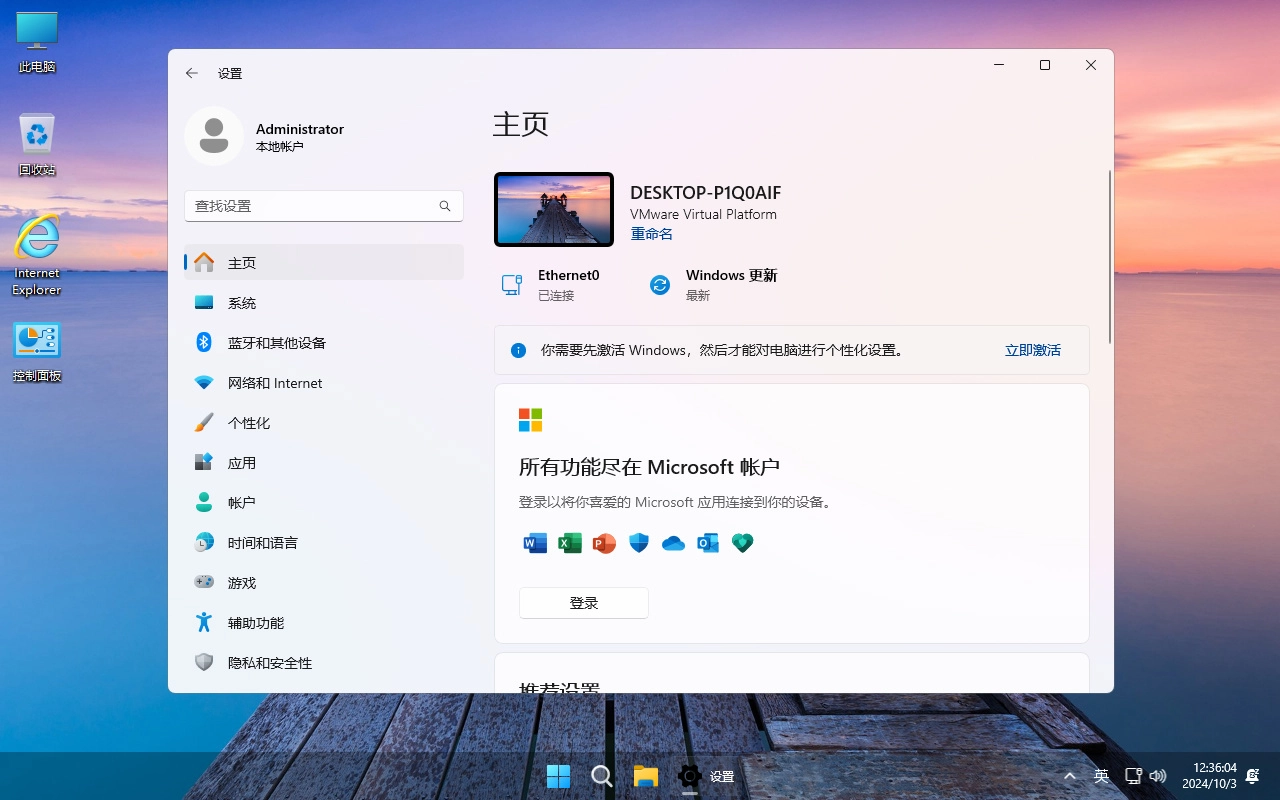Click the 查找设置 search field
Viewport: 1280px width, 800px height.
pos(323,205)
